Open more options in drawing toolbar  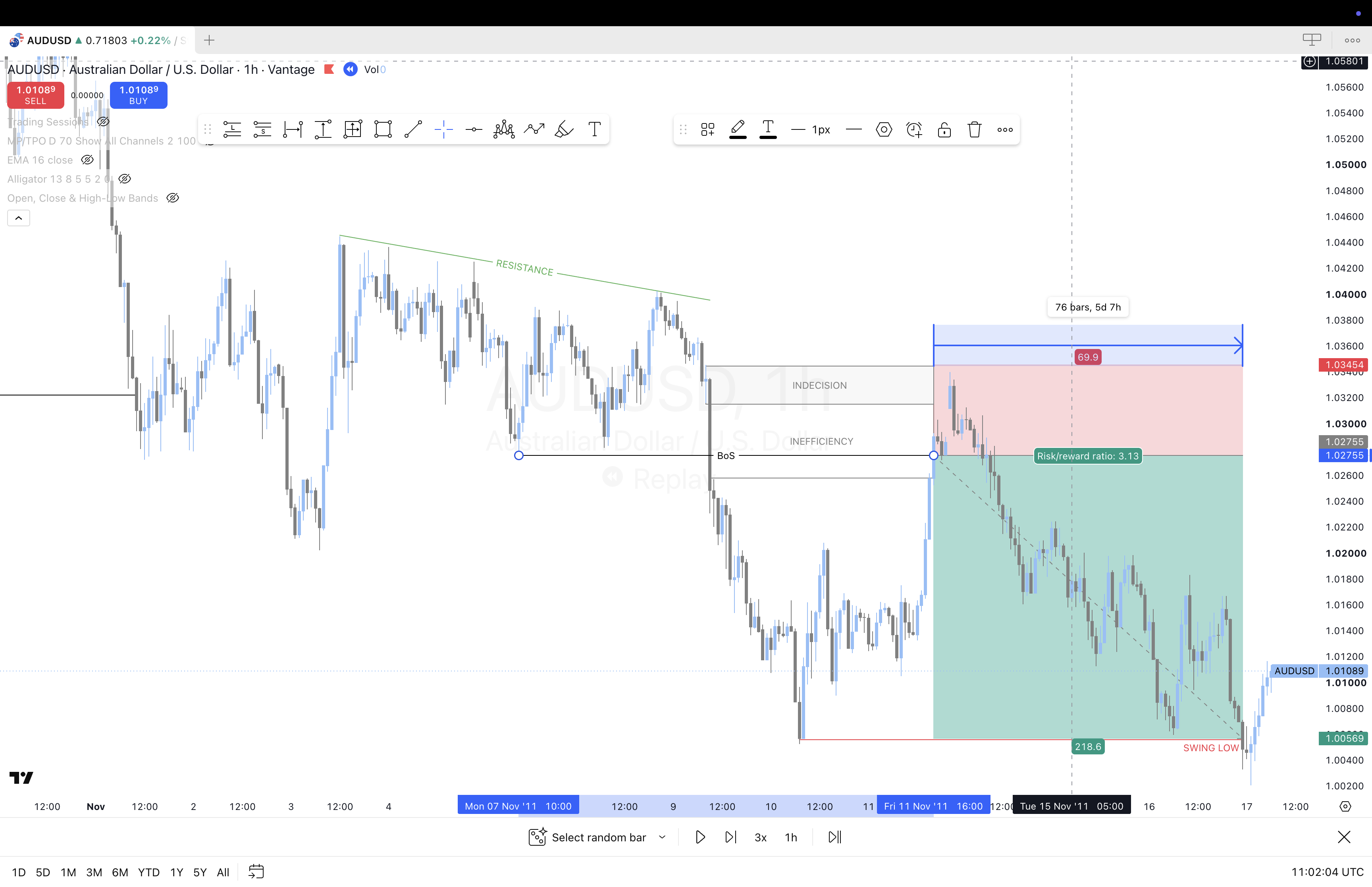(1005, 129)
